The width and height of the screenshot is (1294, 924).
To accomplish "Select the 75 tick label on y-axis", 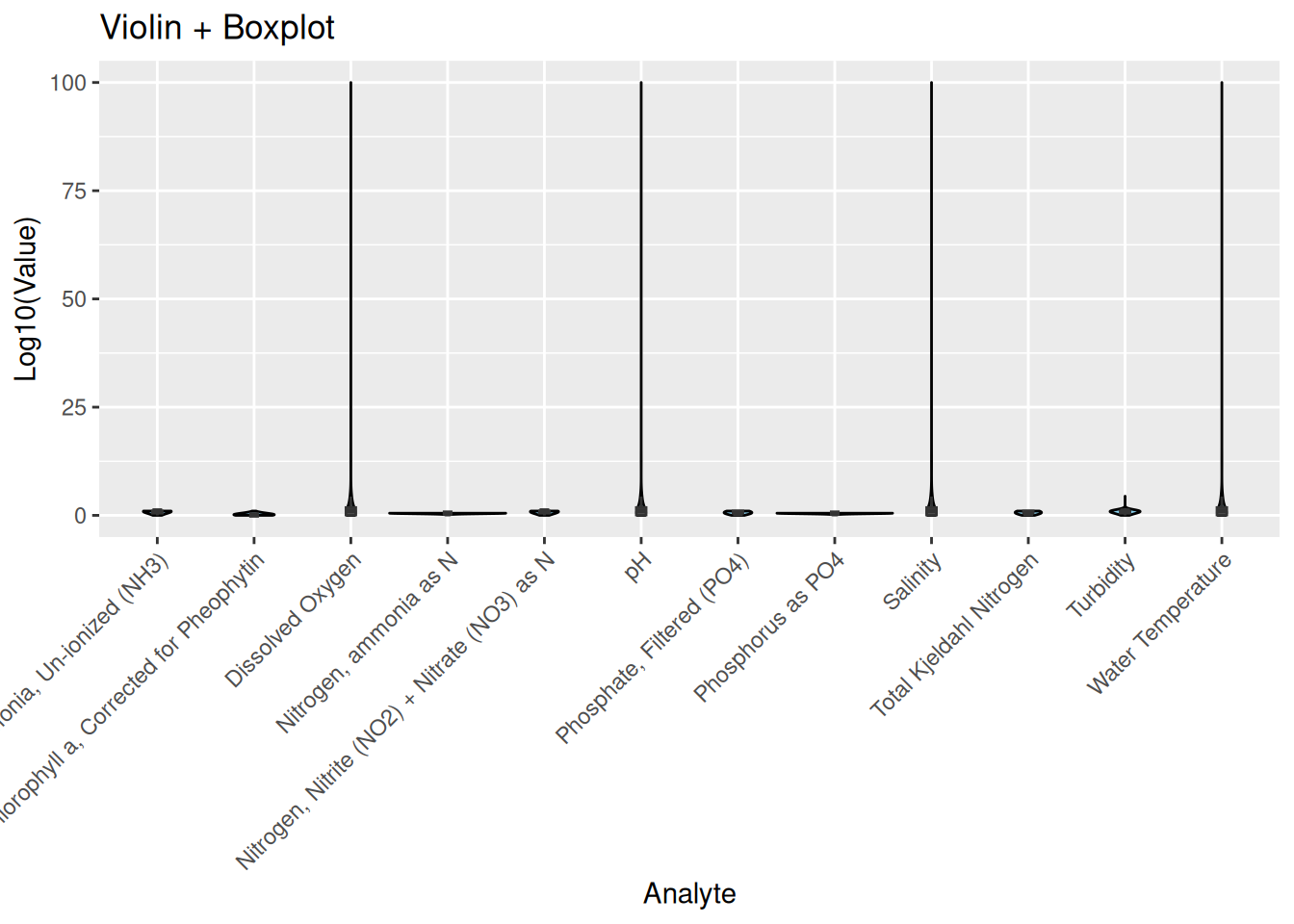I will 74,192.
